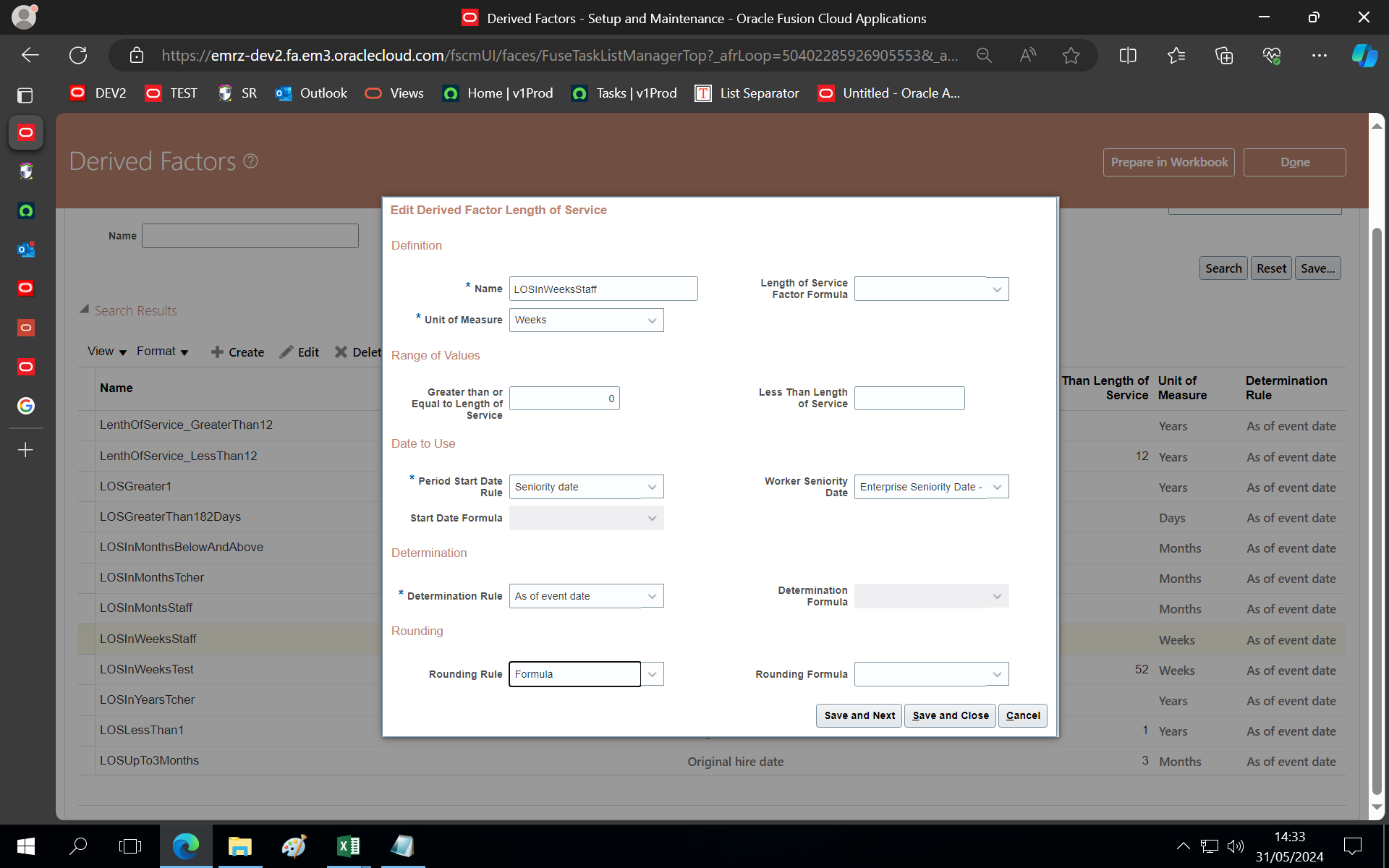This screenshot has height=868, width=1389.
Task: Click the Windows Start button
Action: (25, 846)
